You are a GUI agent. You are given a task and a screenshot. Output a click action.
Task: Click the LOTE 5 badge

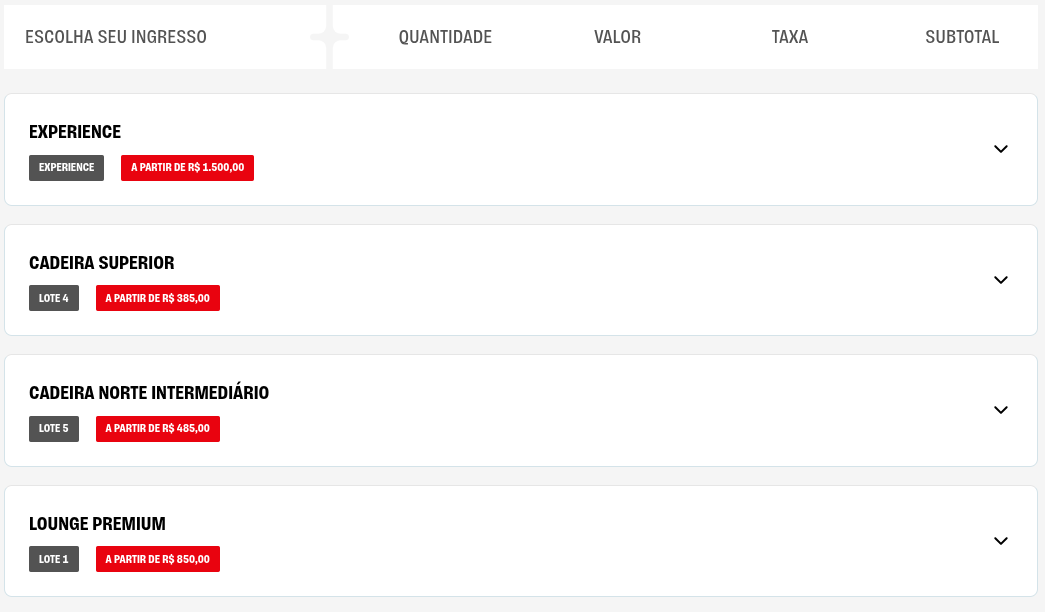[x=54, y=429]
